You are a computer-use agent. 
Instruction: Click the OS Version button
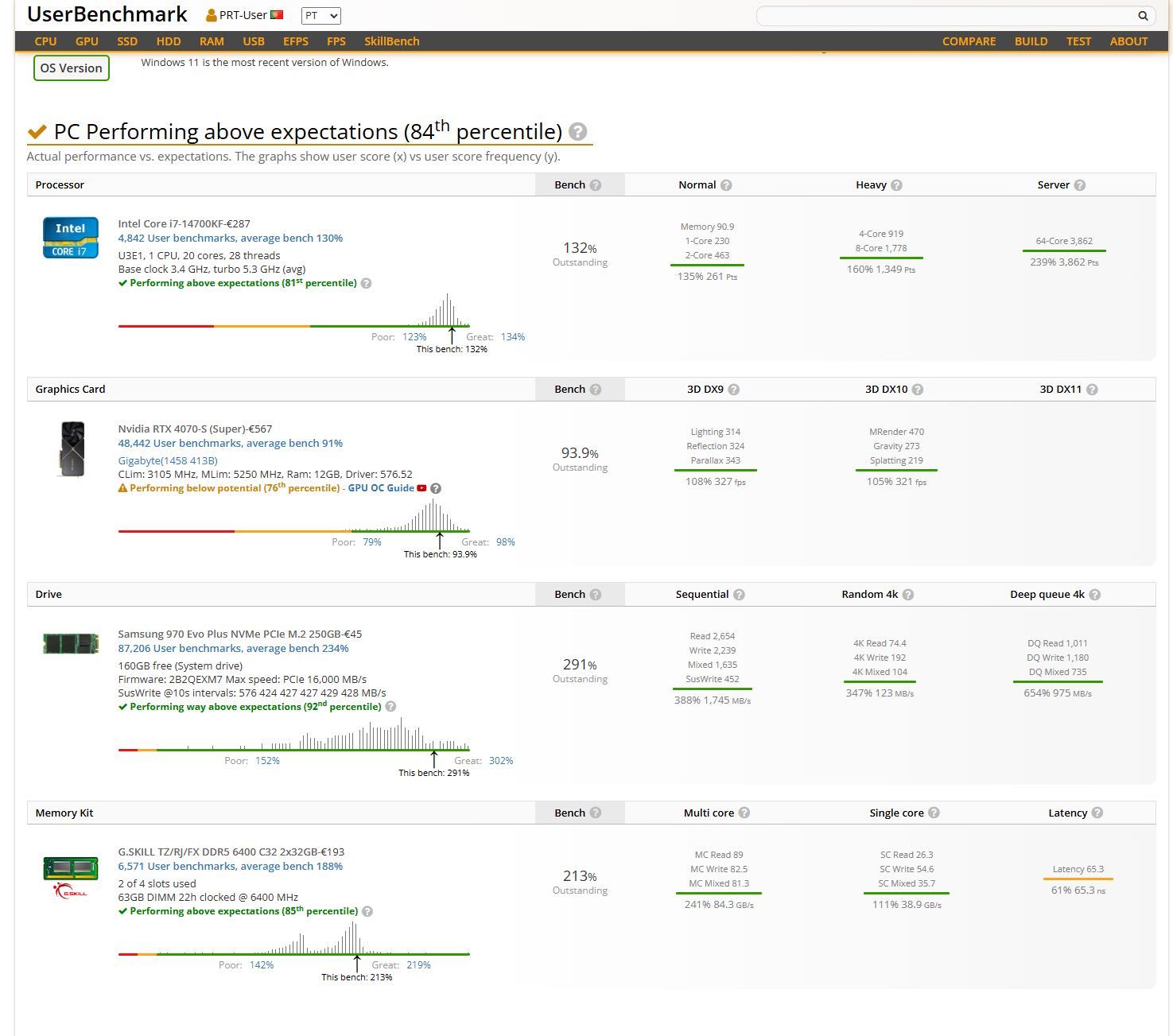coord(71,68)
